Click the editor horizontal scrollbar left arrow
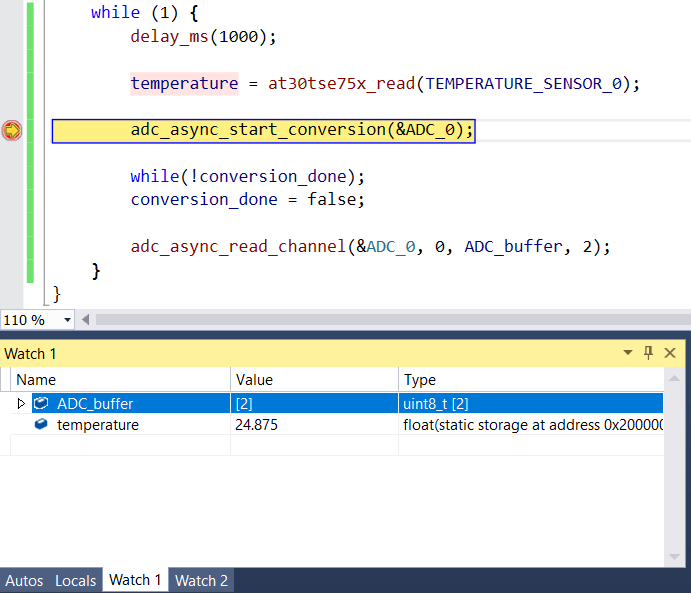The height and width of the screenshot is (593, 691). click(85, 320)
